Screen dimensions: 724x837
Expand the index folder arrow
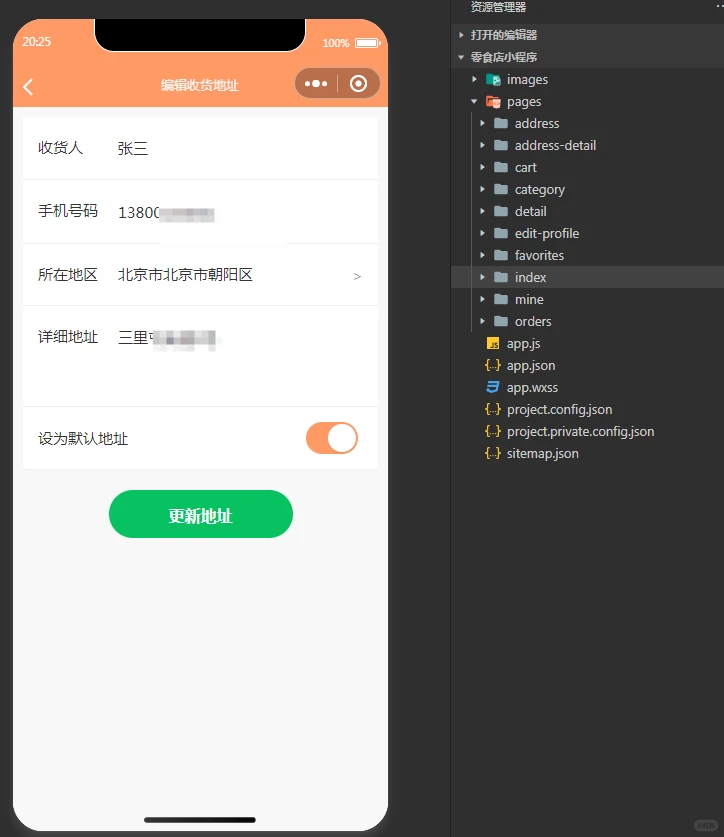(482, 277)
